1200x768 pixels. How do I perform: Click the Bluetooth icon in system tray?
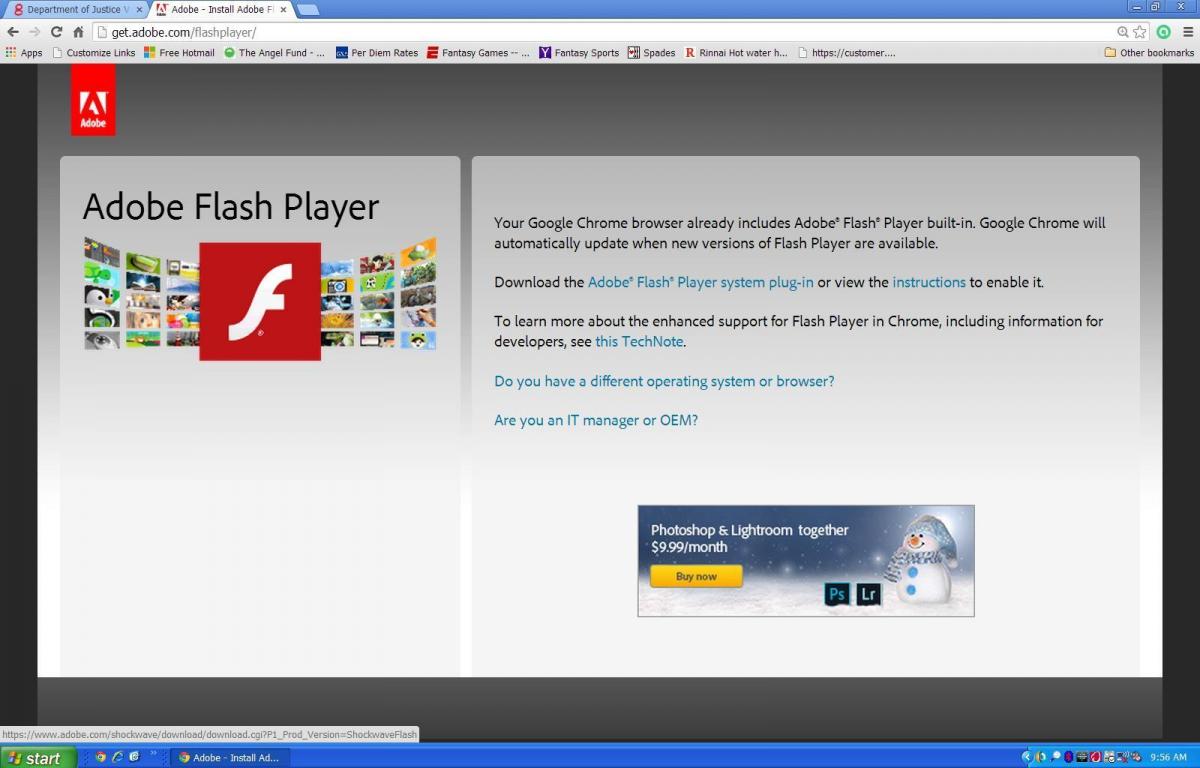pyautogui.click(x=1069, y=757)
